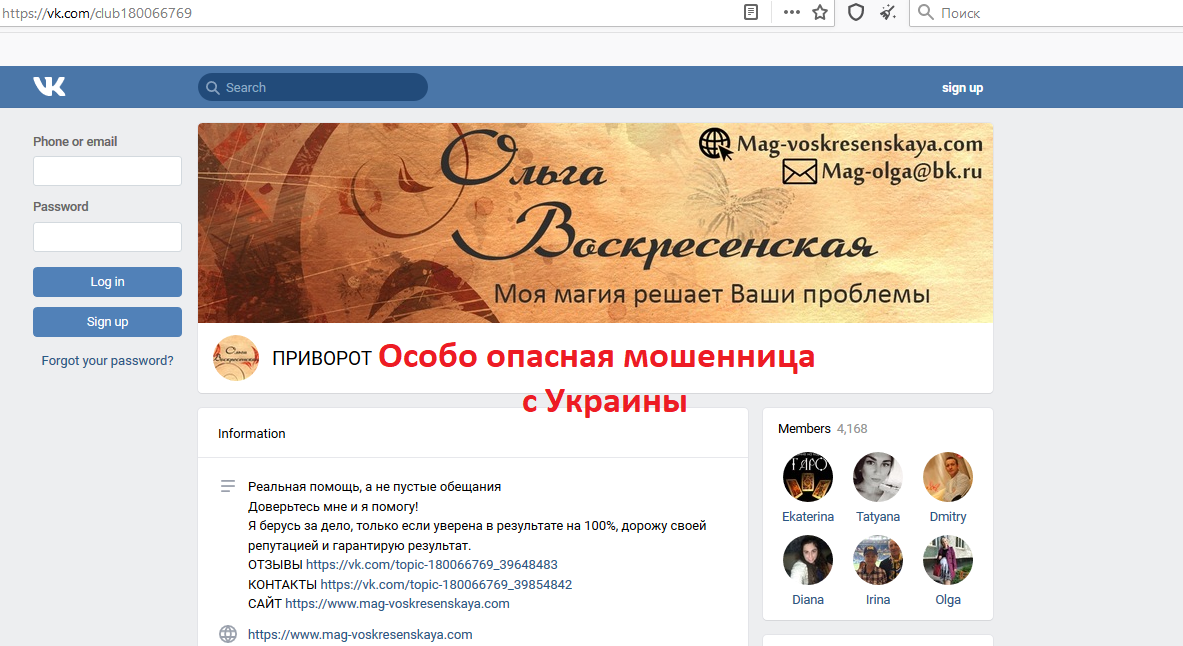Open Dmitry's member avatar
Image resolution: width=1183 pixels, height=646 pixels.
(947, 477)
